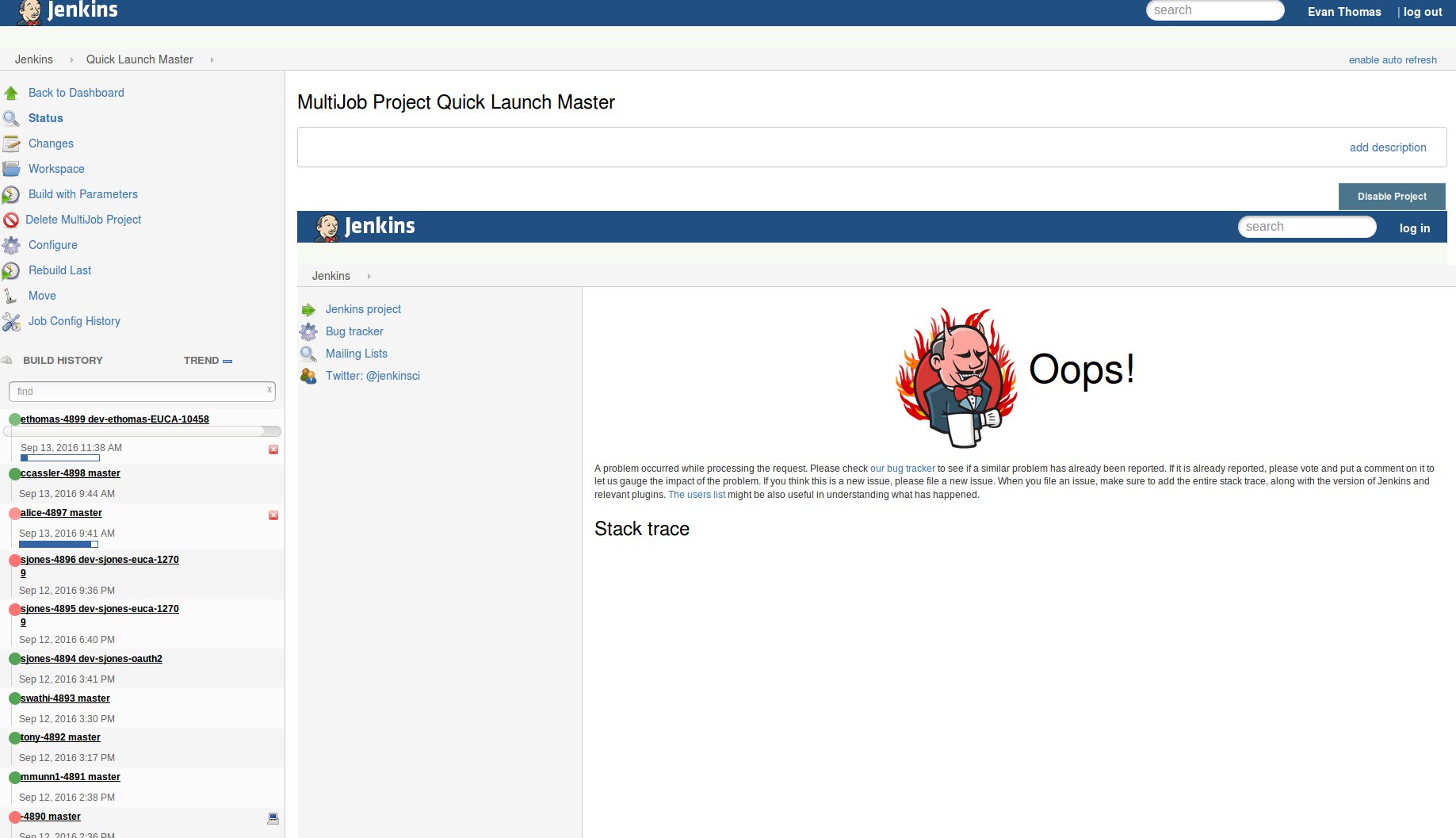Click add description link
The image size is (1456, 838).
[x=1388, y=147]
